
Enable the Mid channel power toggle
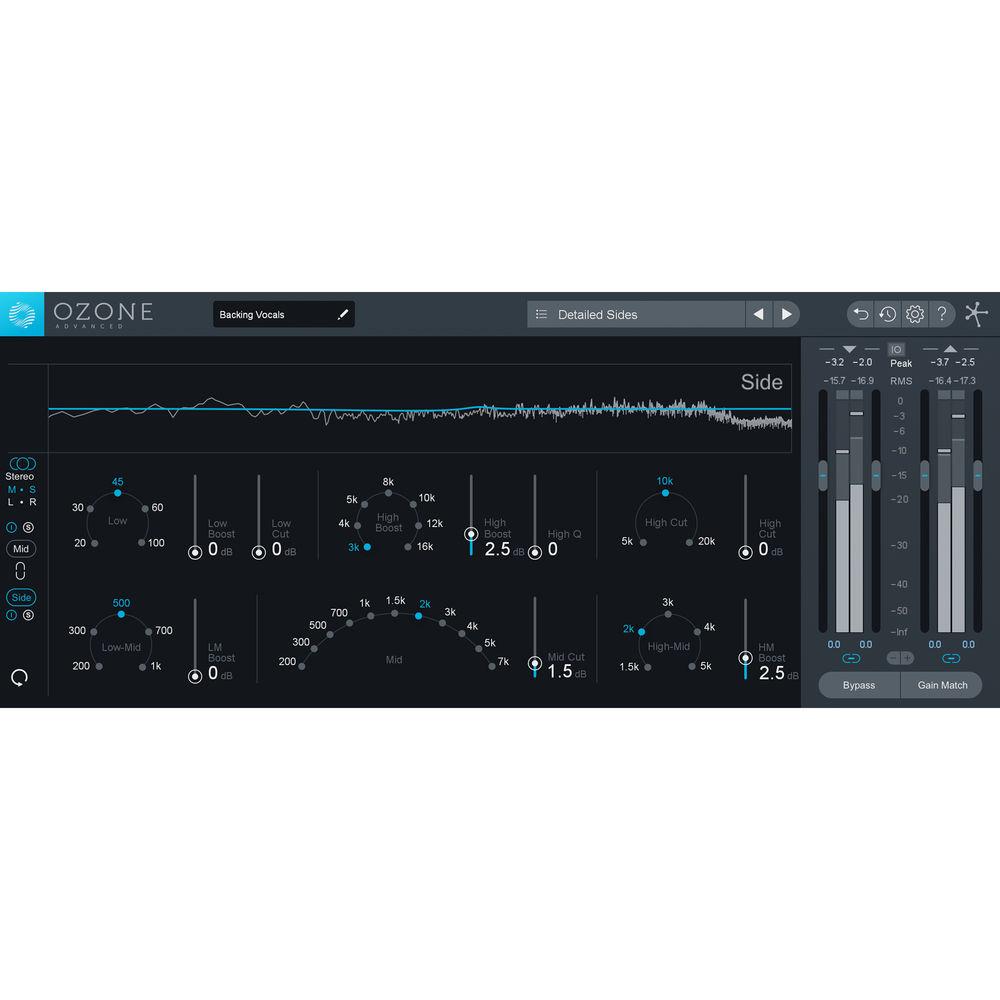pos(10,527)
